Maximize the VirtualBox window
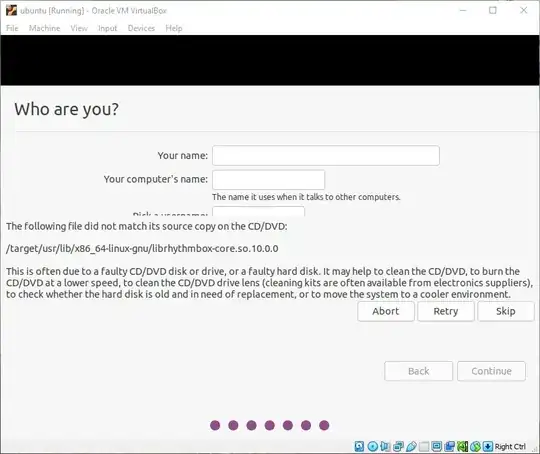 pyautogui.click(x=493, y=10)
